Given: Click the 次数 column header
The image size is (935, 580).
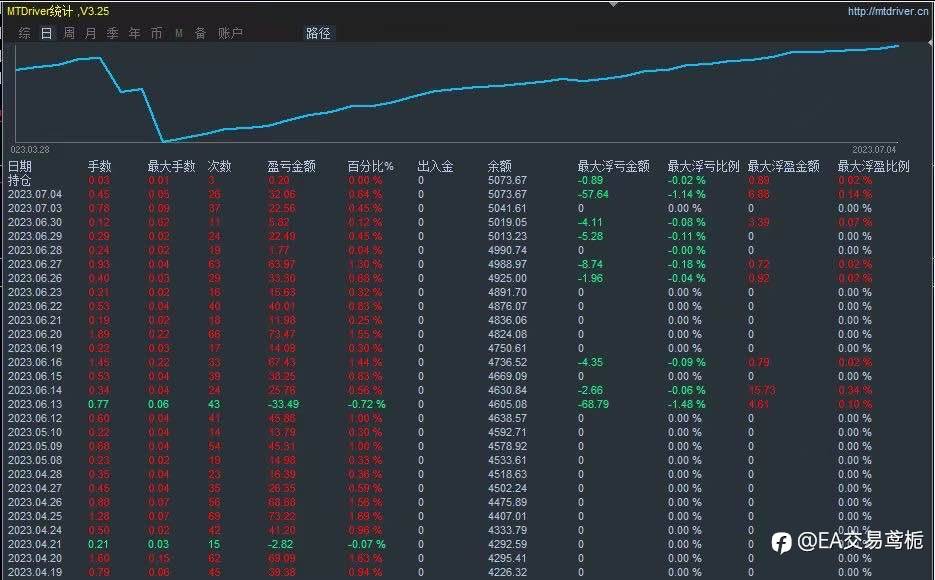Looking at the screenshot, I should click(x=219, y=166).
